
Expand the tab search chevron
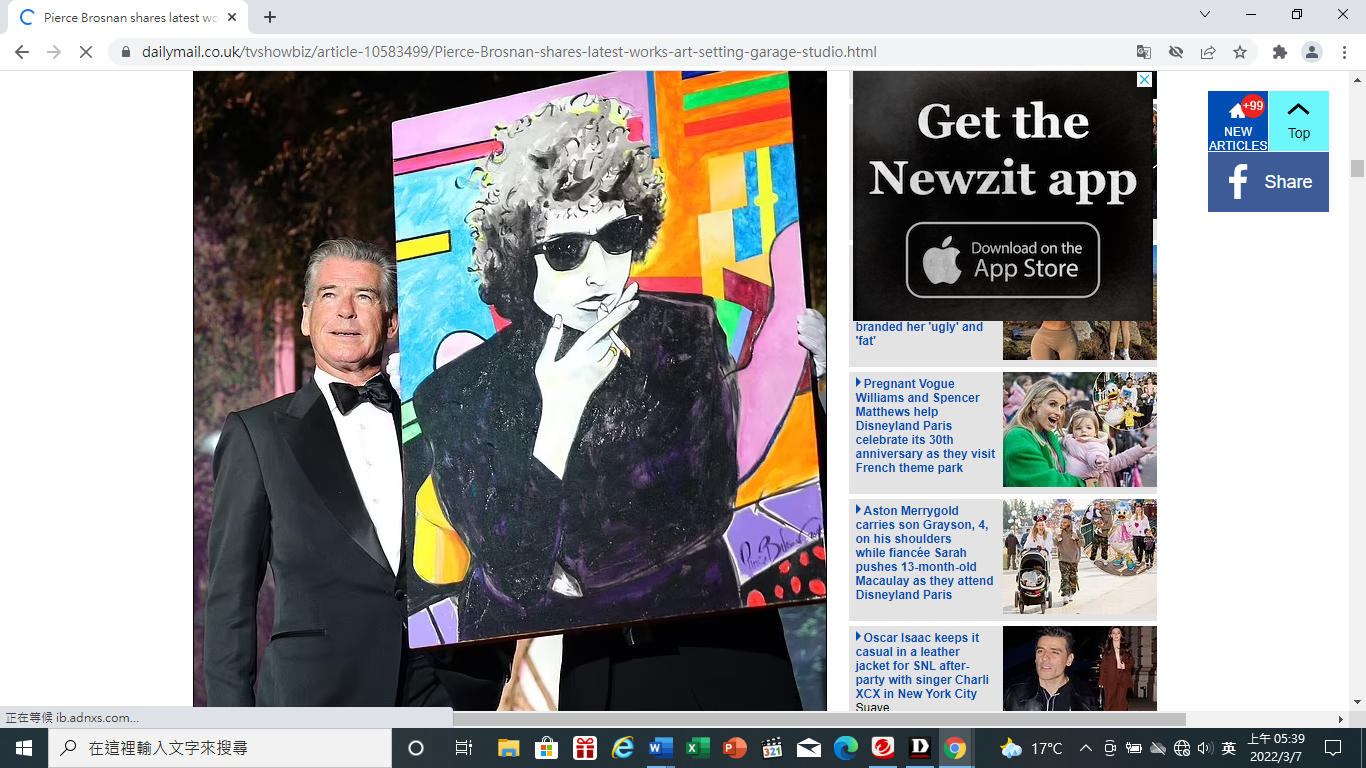pyautogui.click(x=1205, y=15)
